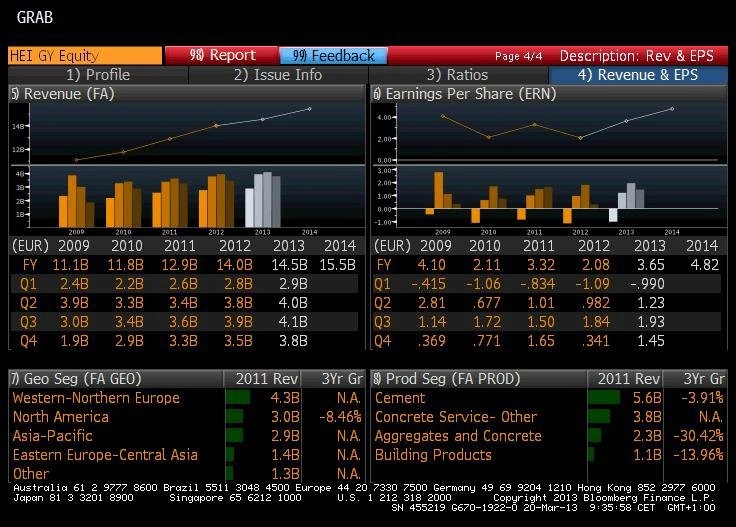Click the FY 2011 EPS value 3.32

[541, 265]
